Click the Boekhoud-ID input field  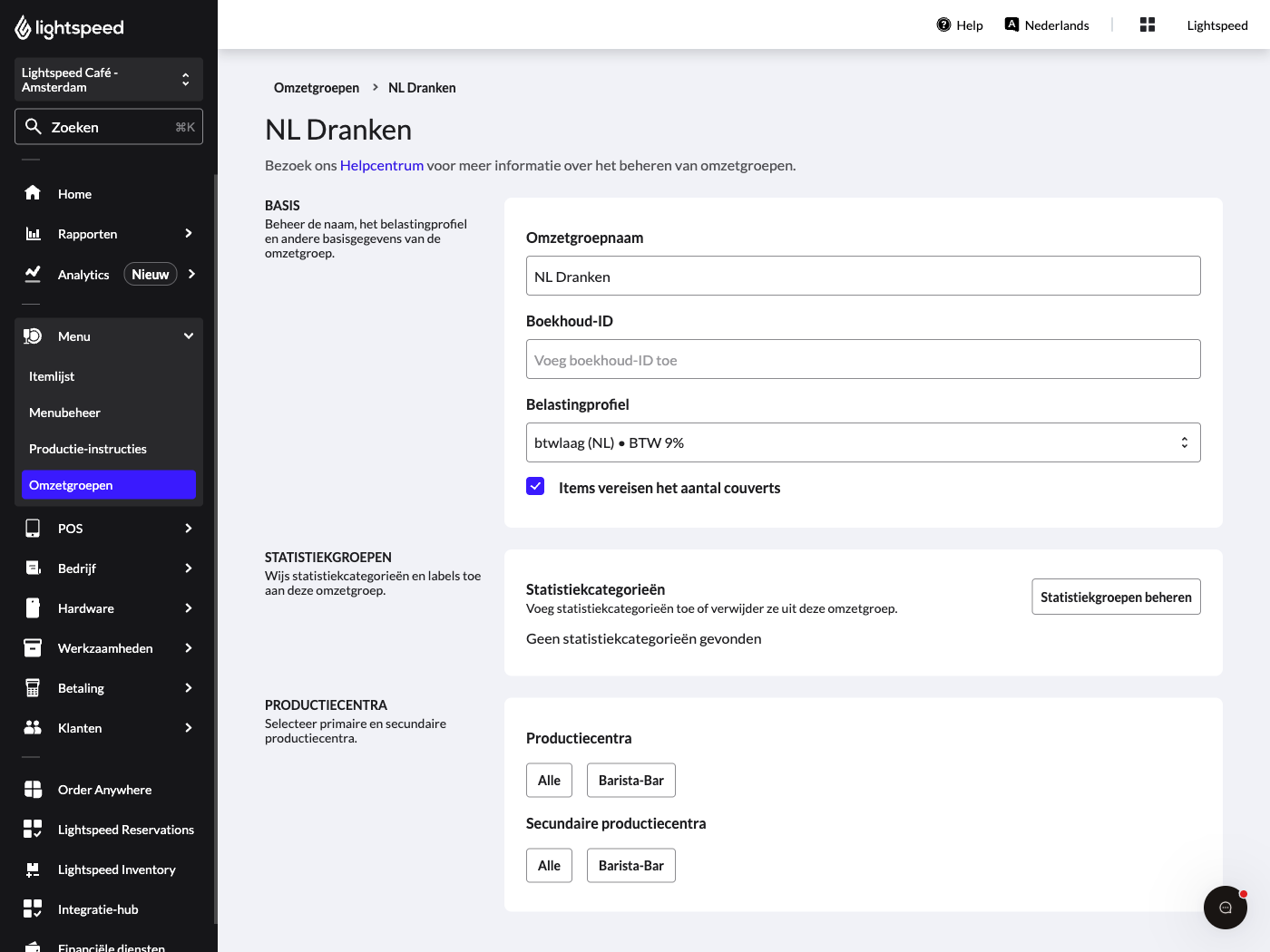coord(864,359)
